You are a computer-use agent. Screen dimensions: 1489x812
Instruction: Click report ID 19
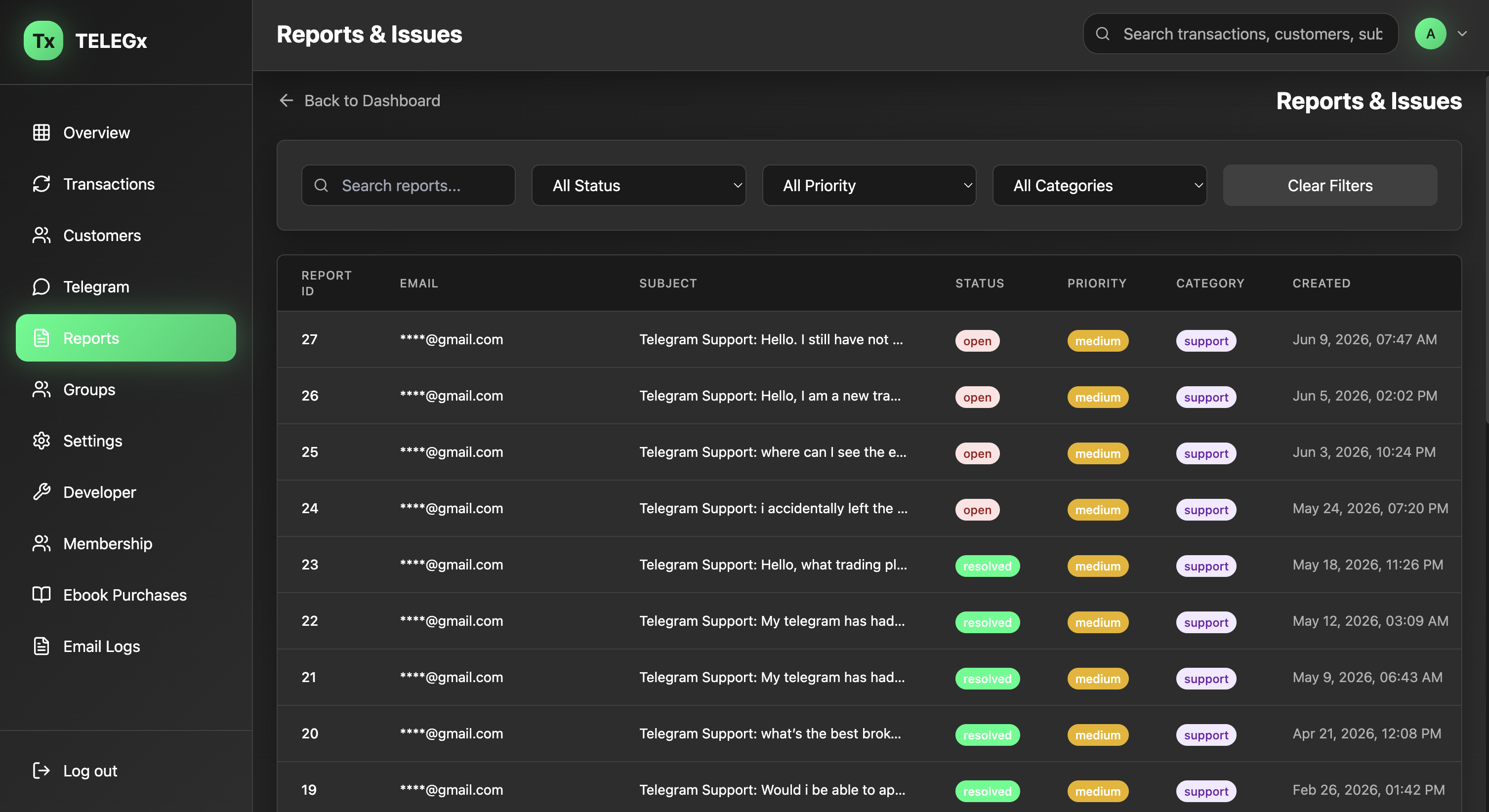309,789
